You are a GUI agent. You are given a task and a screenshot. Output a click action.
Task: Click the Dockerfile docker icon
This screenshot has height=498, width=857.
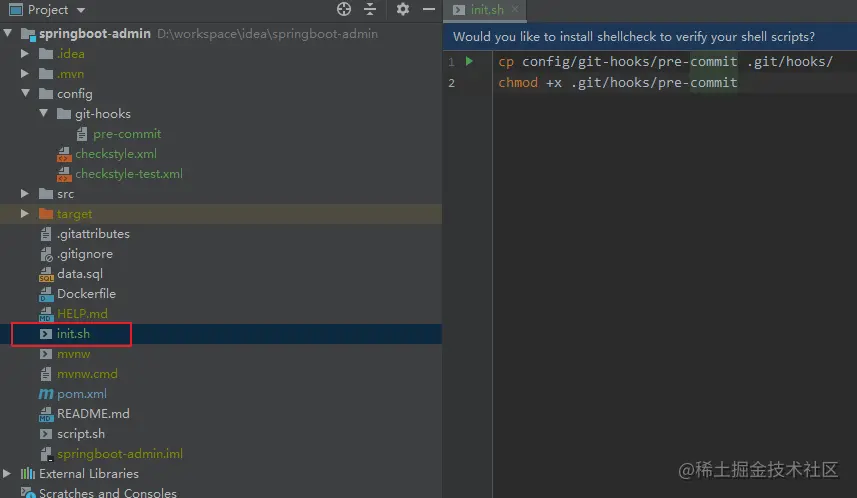point(46,294)
